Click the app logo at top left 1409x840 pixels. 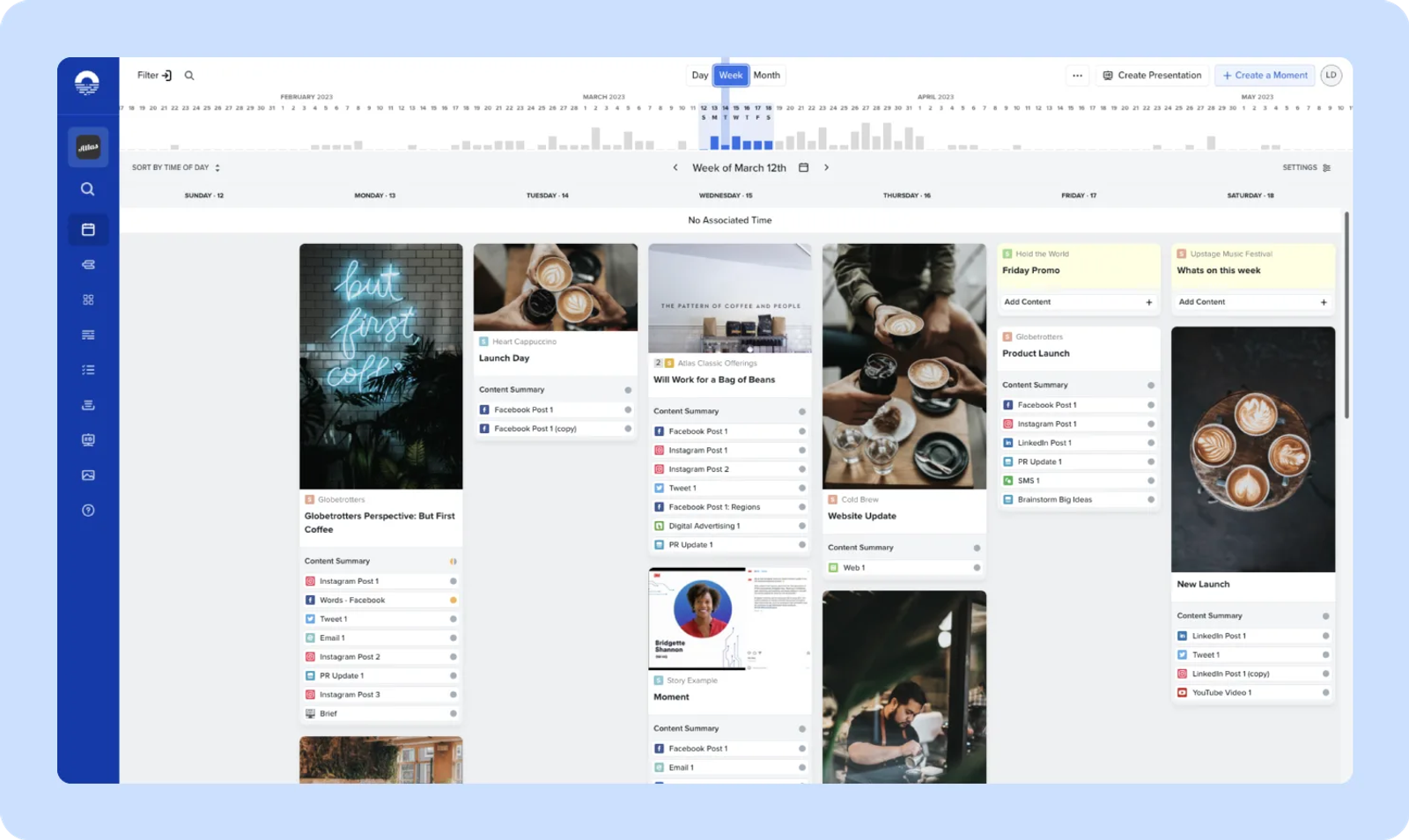[x=87, y=83]
